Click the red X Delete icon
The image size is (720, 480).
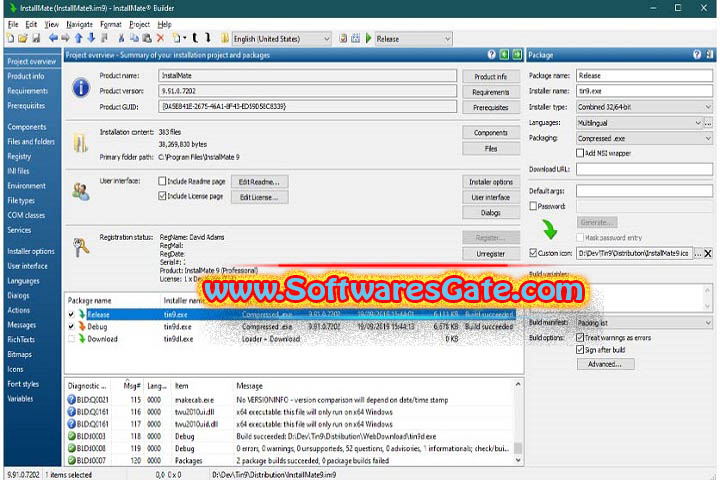pyautogui.click(x=160, y=39)
